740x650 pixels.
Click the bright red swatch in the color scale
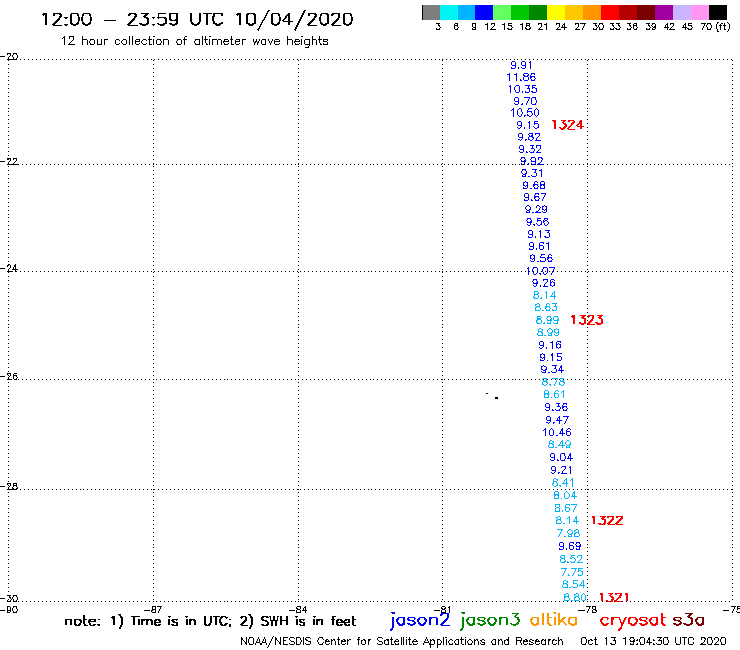tap(609, 12)
